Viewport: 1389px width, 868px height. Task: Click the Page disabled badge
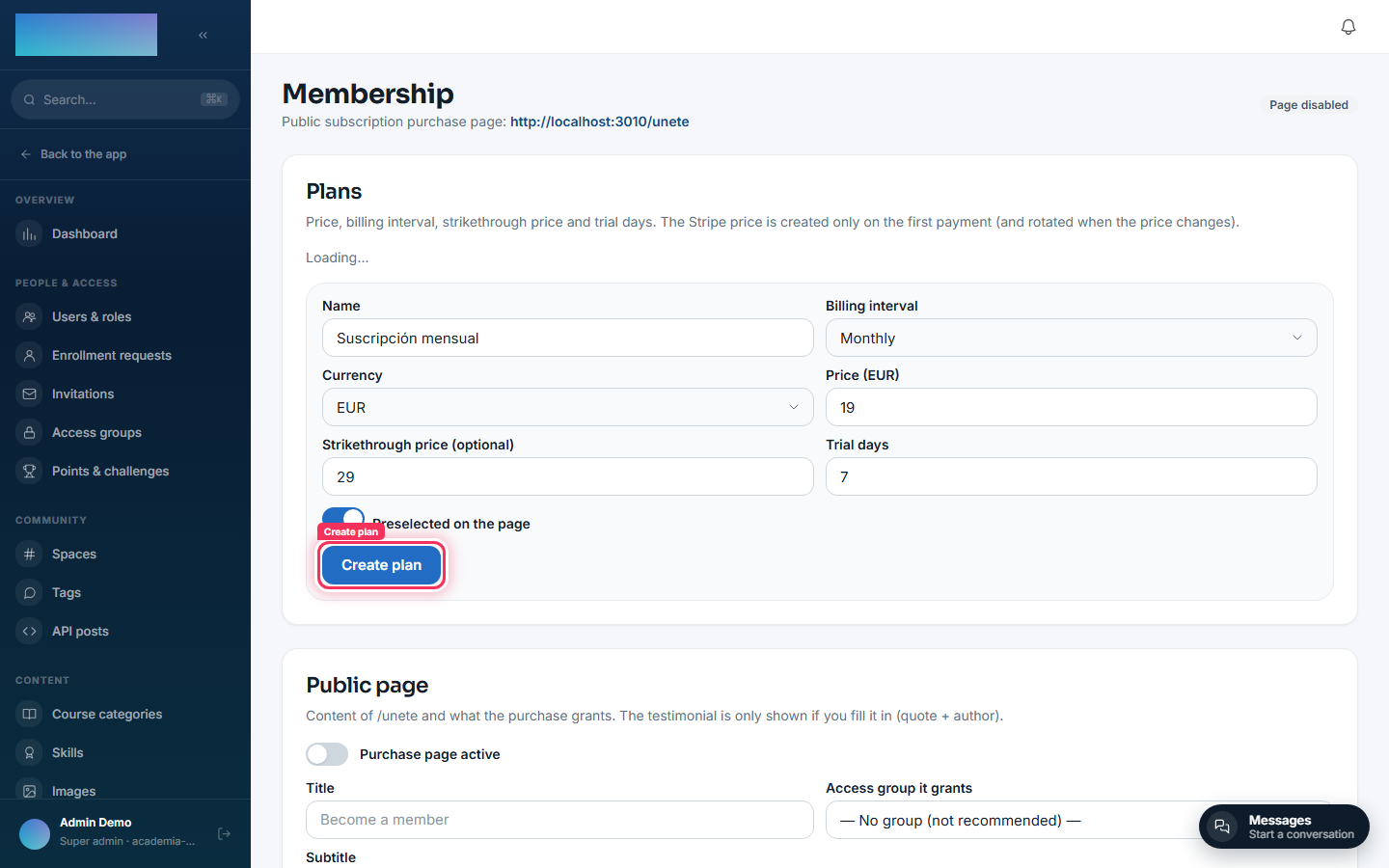[x=1308, y=105]
